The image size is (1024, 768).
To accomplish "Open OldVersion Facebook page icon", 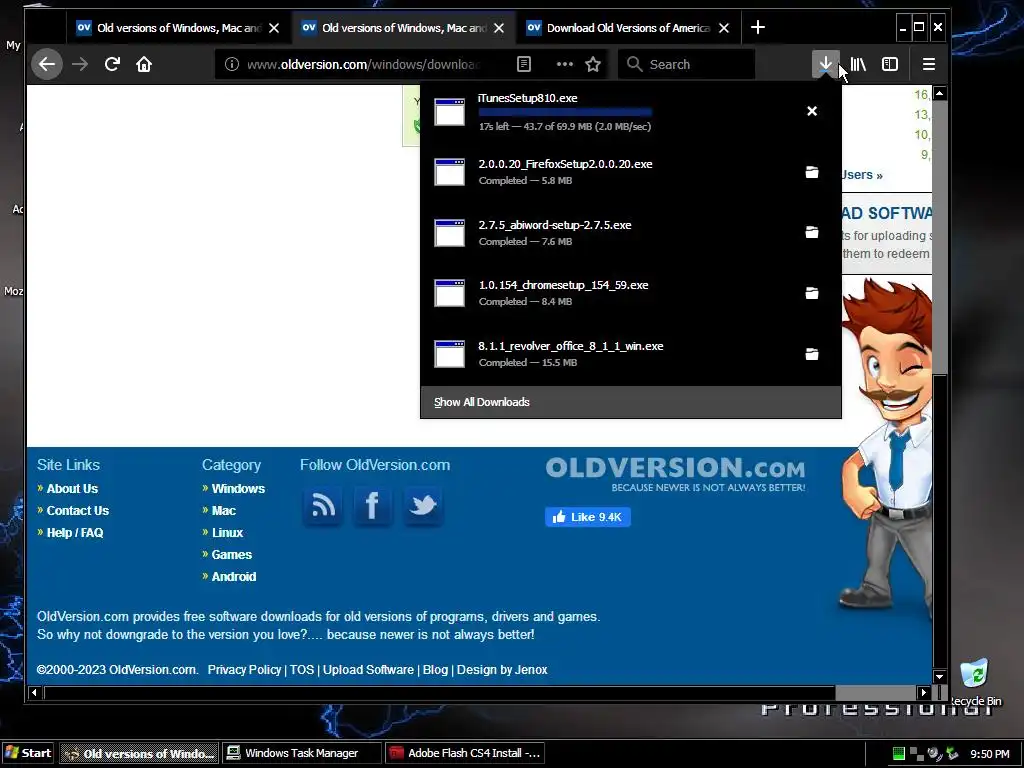I will (373, 506).
